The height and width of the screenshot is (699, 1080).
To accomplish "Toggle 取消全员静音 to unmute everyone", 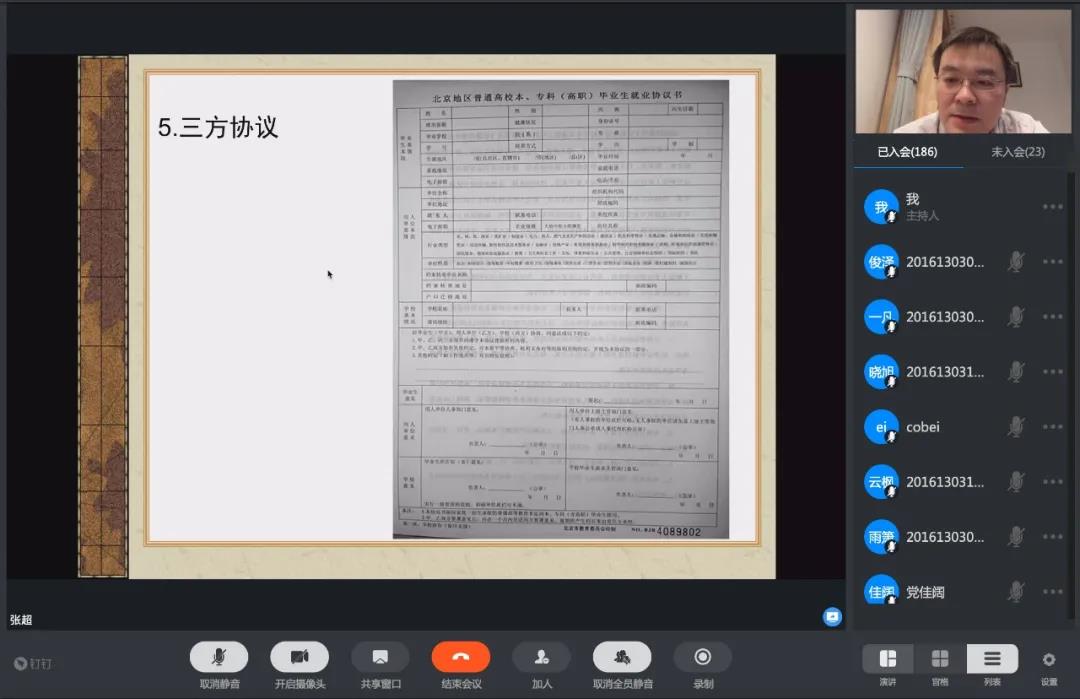I will 622,657.
